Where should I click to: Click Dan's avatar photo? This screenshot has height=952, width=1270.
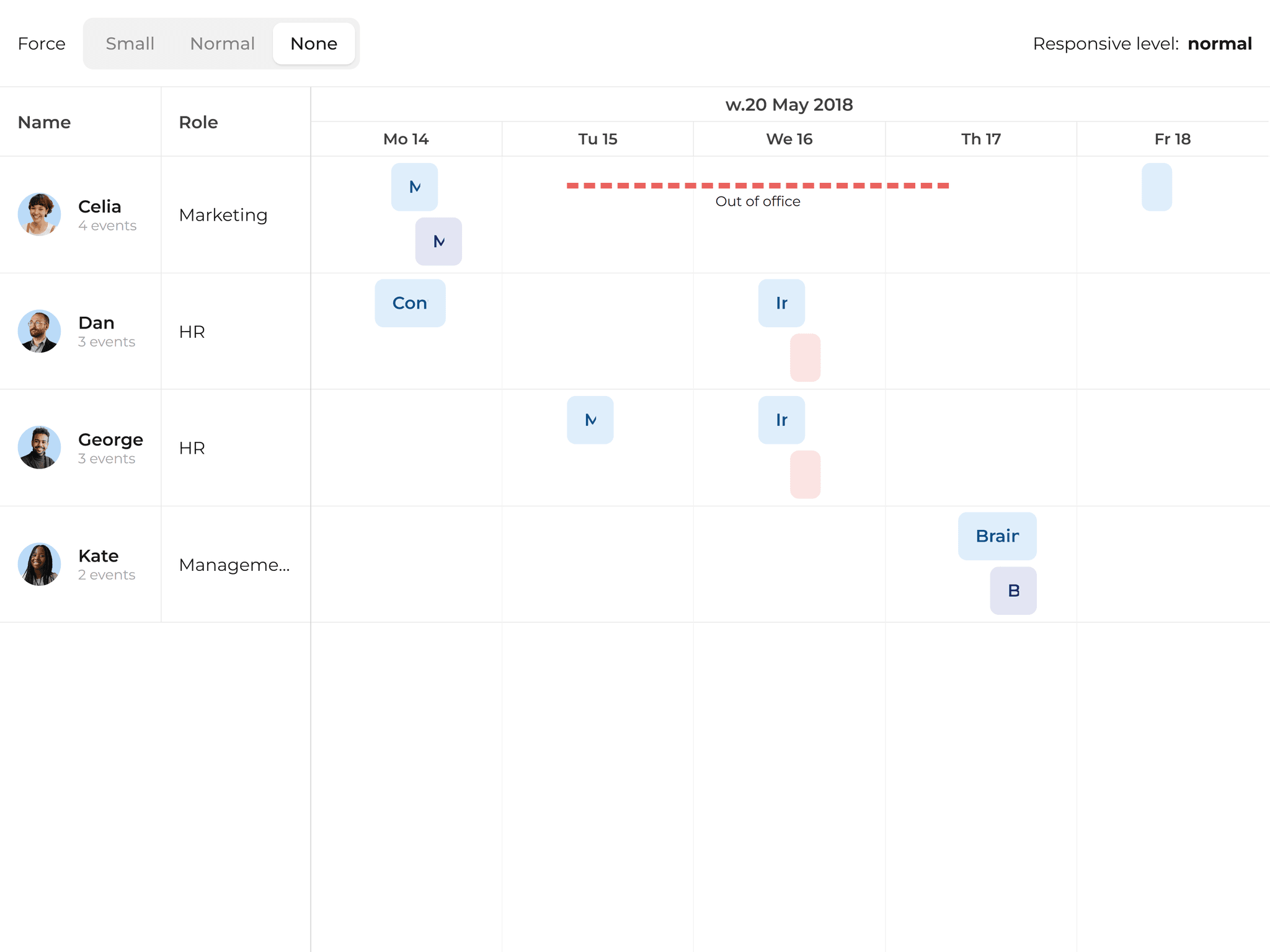[x=39, y=332]
